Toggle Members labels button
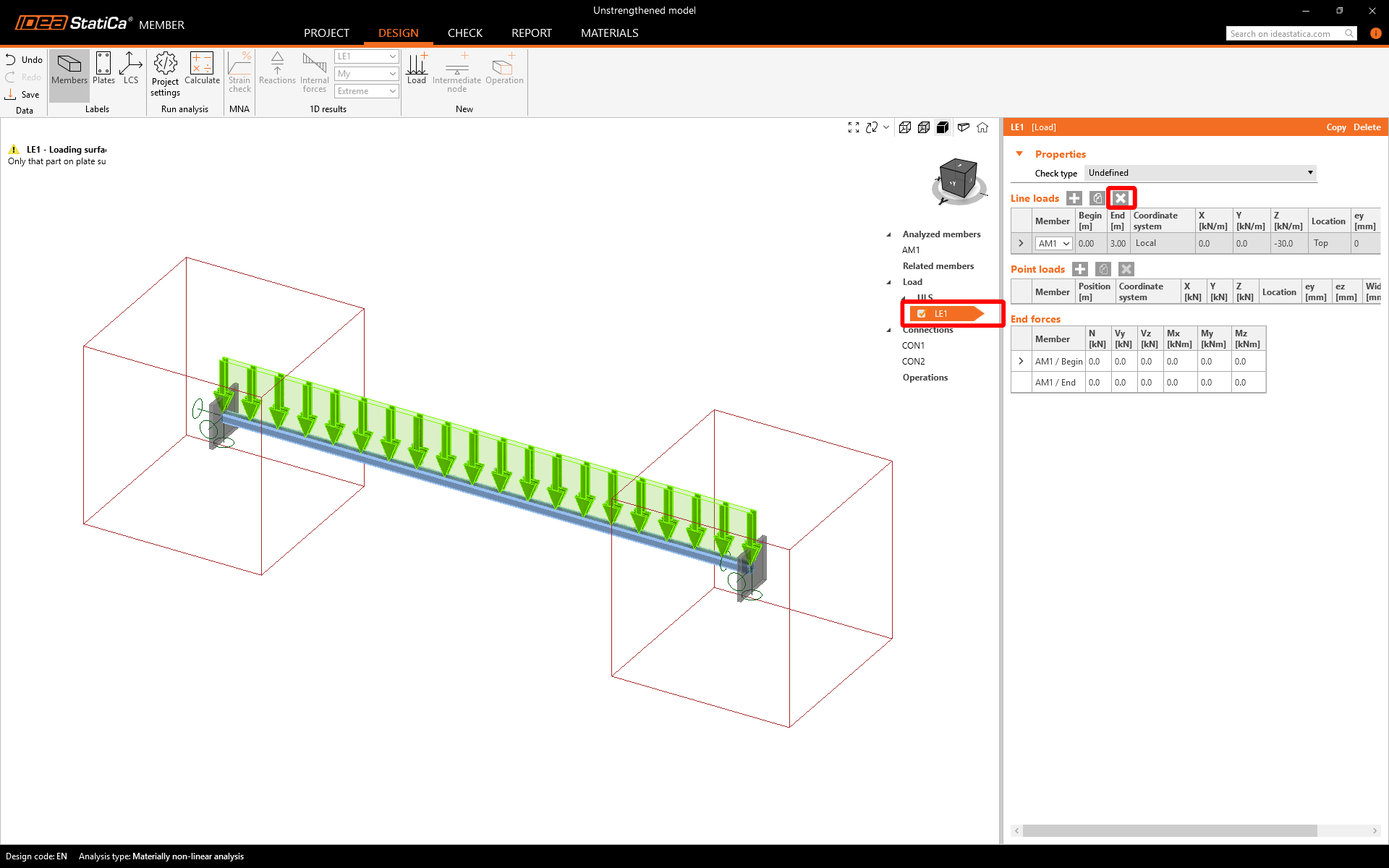 click(x=69, y=69)
